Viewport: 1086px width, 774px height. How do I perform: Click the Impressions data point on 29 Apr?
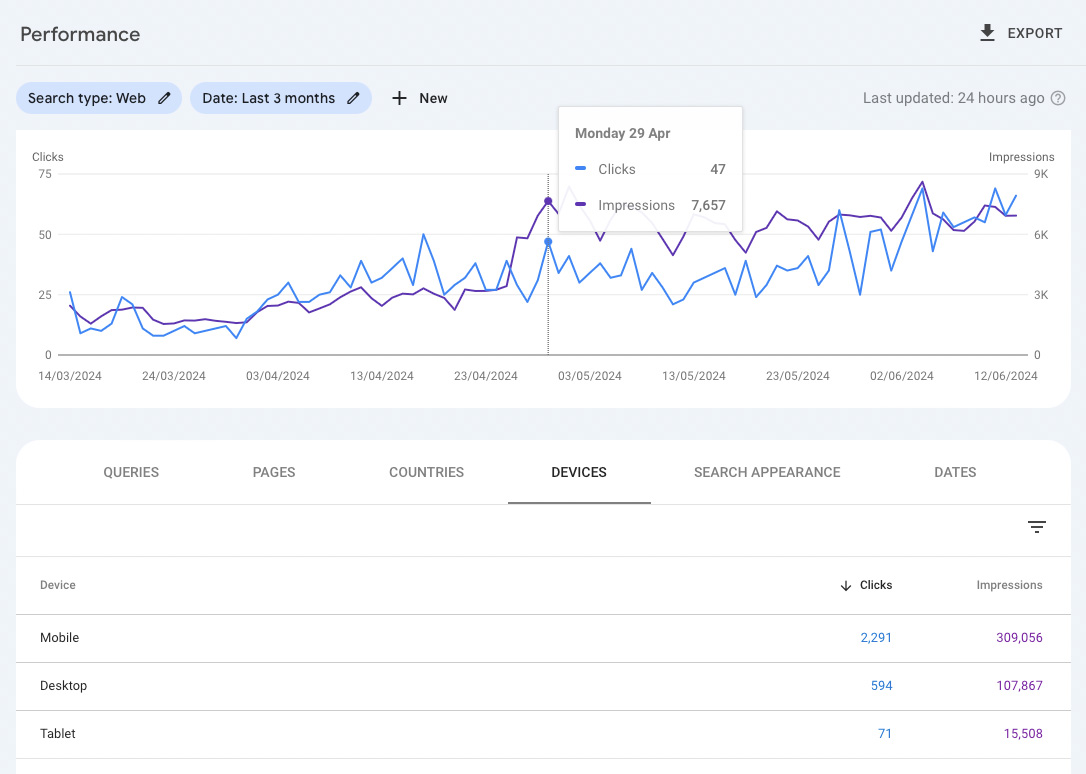point(548,201)
